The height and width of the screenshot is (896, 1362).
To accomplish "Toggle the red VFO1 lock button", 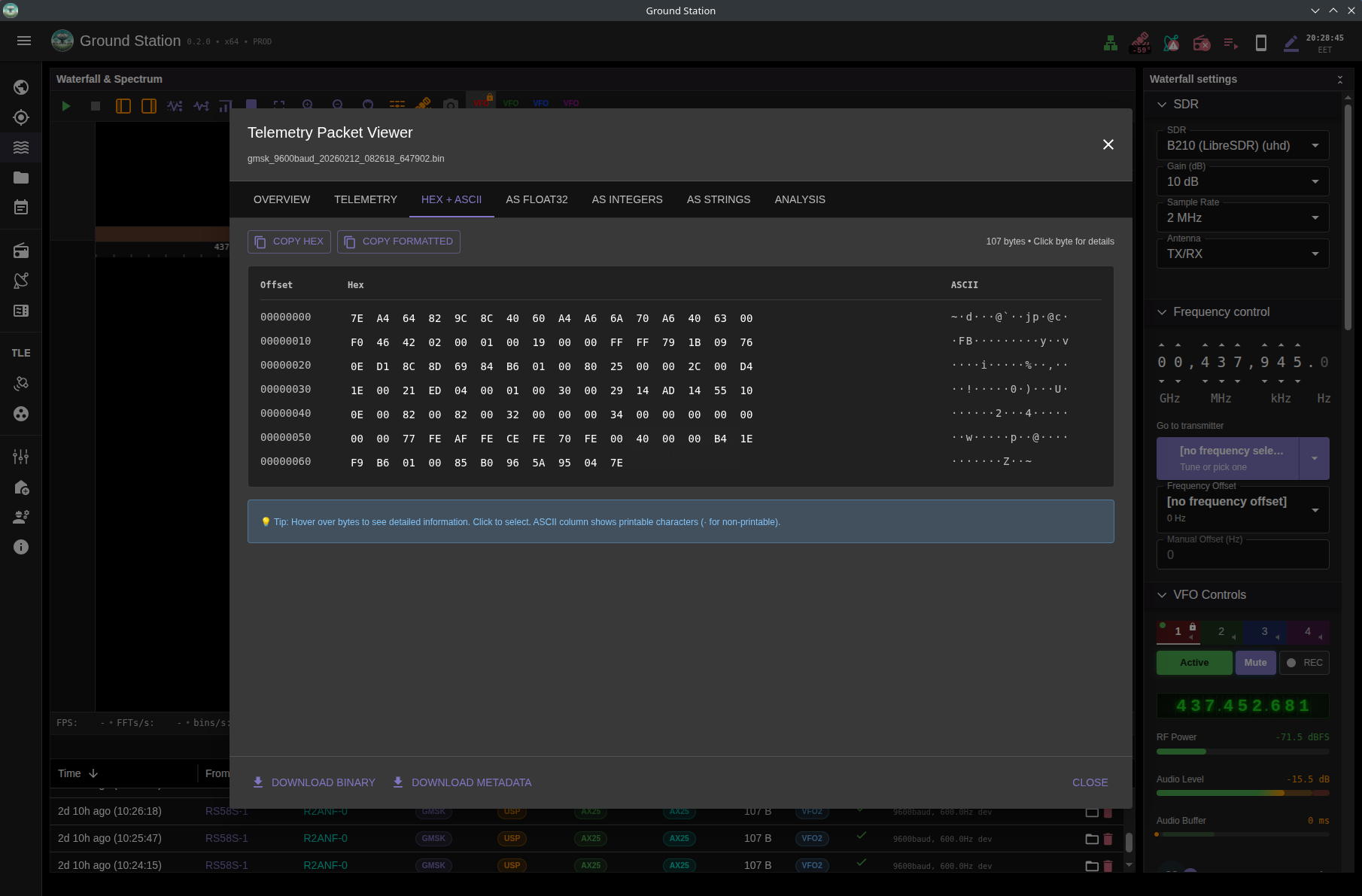I will click(1191, 627).
